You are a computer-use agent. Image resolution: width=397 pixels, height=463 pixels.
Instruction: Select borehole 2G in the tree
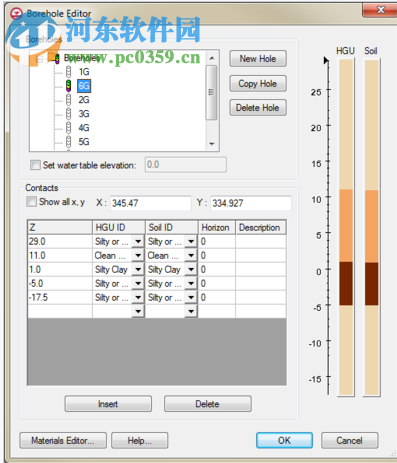(84, 100)
